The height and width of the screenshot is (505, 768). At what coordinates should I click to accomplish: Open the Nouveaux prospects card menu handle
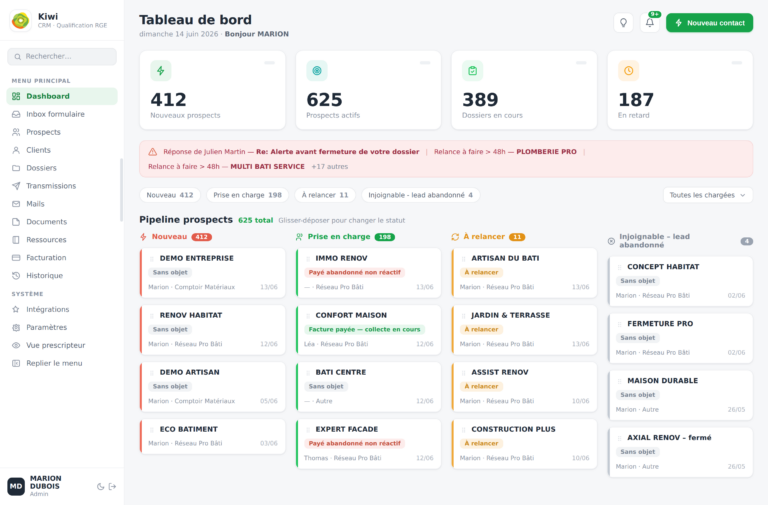click(x=269, y=63)
